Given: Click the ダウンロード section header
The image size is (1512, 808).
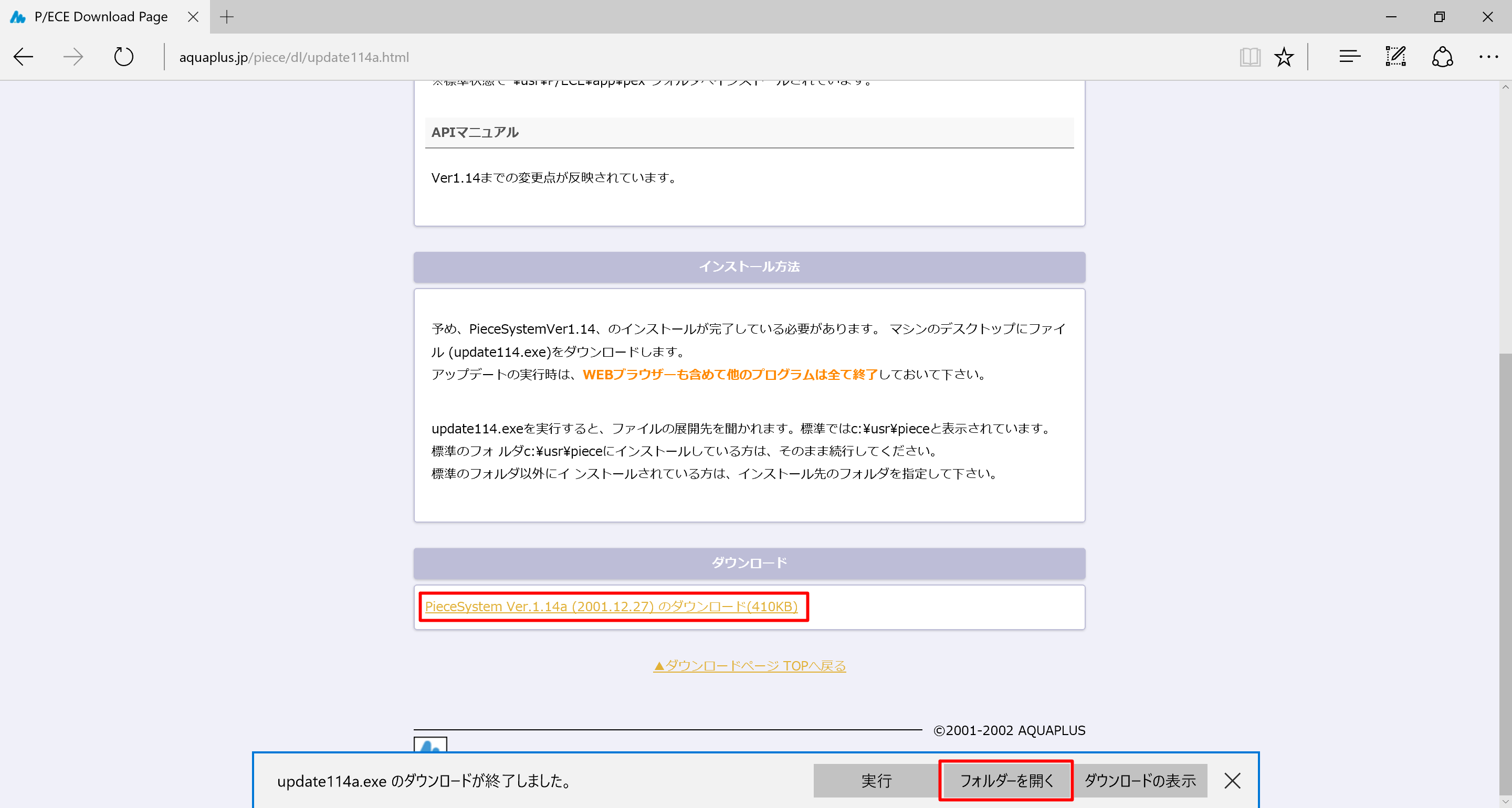Looking at the screenshot, I should point(749,563).
